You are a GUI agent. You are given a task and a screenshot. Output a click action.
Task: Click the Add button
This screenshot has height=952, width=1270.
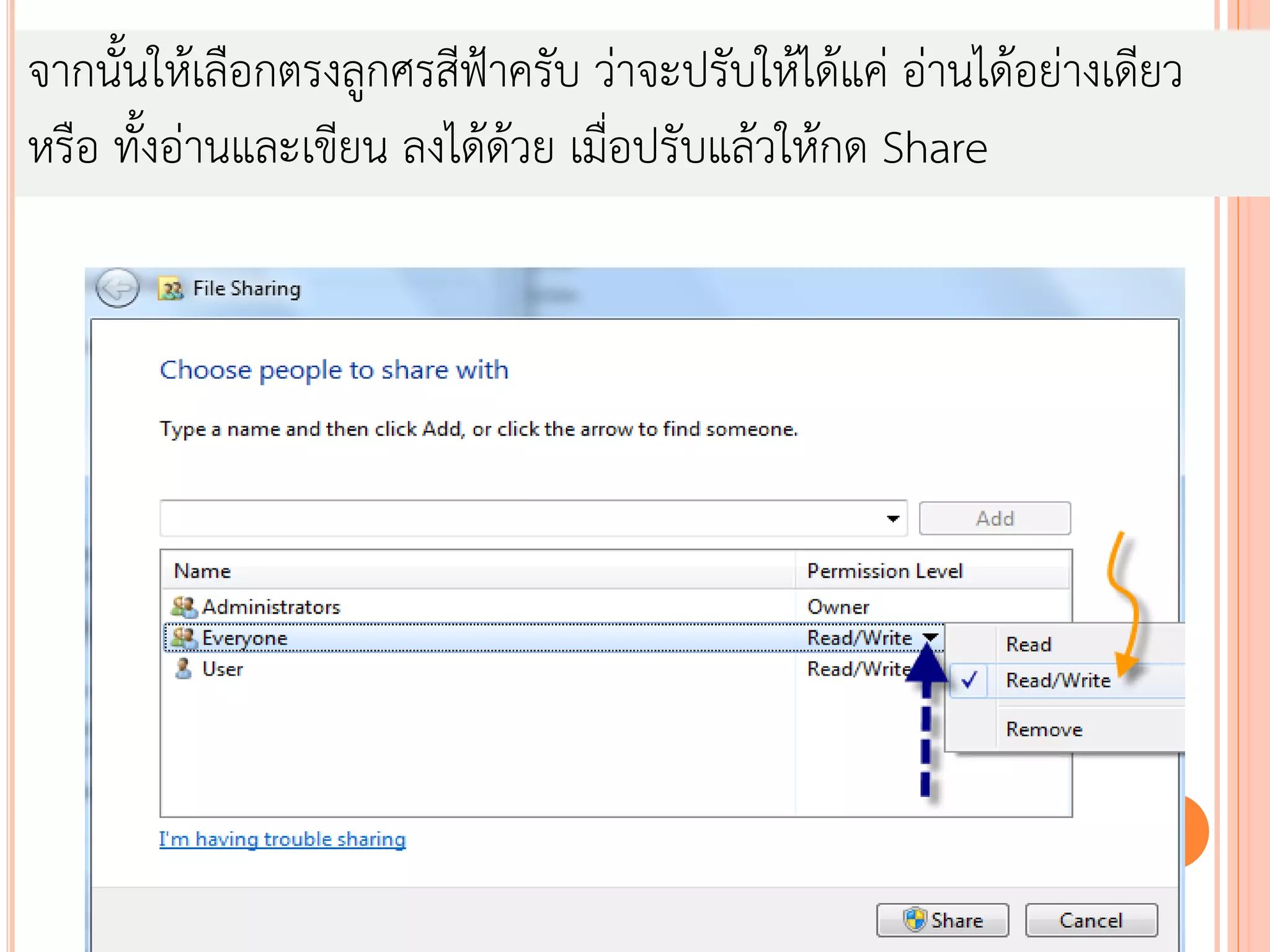[995, 518]
